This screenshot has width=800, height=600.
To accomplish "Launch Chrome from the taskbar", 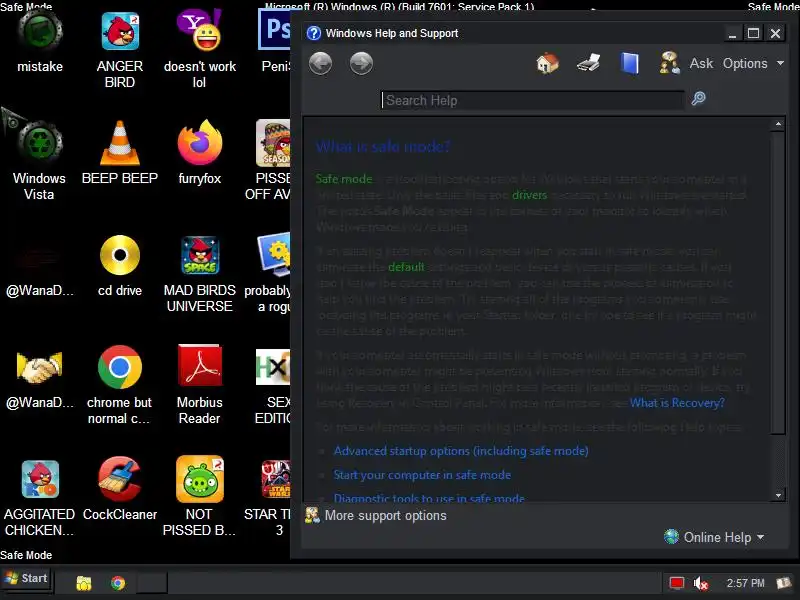I will [x=118, y=583].
